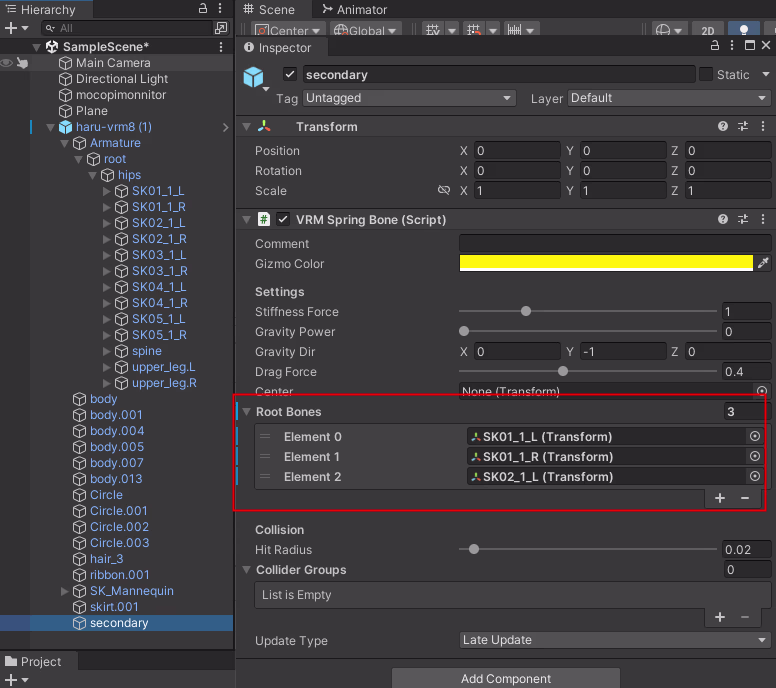The height and width of the screenshot is (688, 776).
Task: Adjust the Drag Force slider
Action: (x=587, y=371)
